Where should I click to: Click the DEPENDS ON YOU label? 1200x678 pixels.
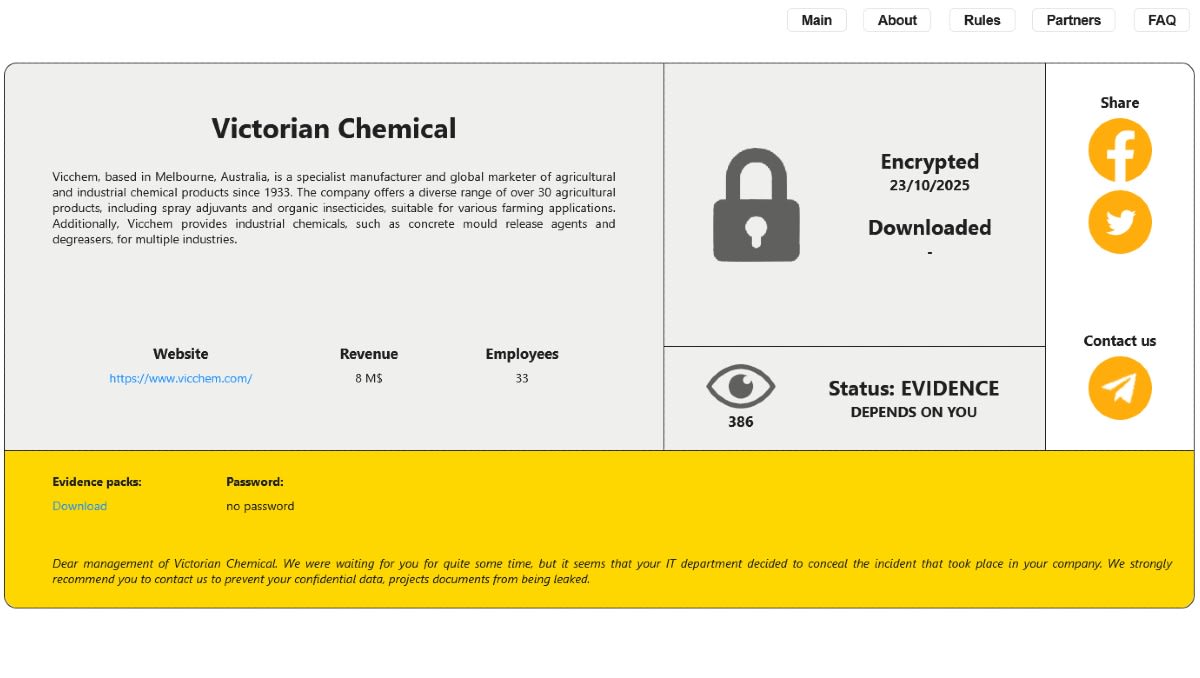tap(914, 412)
